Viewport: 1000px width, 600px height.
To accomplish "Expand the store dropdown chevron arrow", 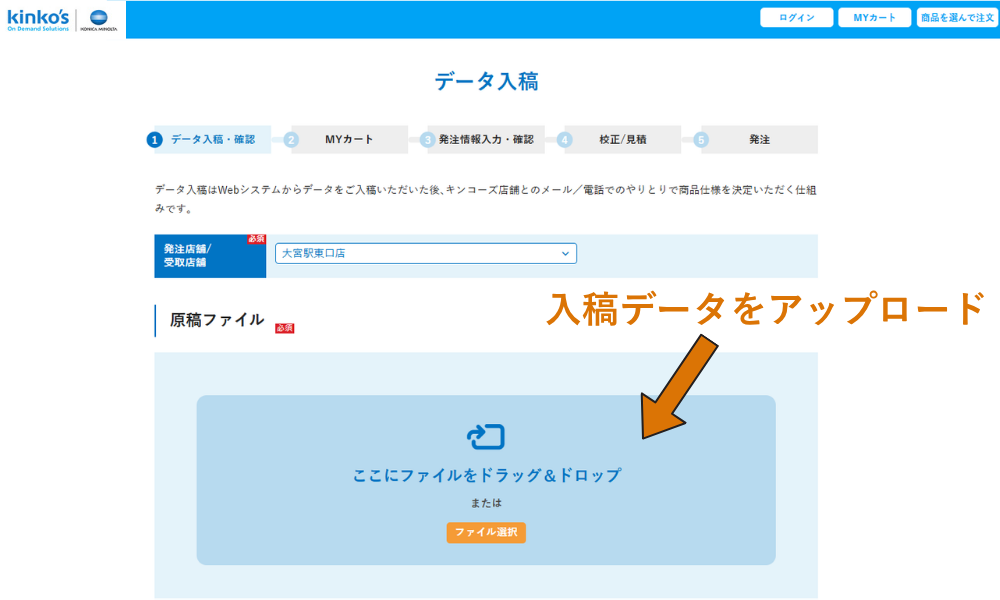I will [x=565, y=254].
